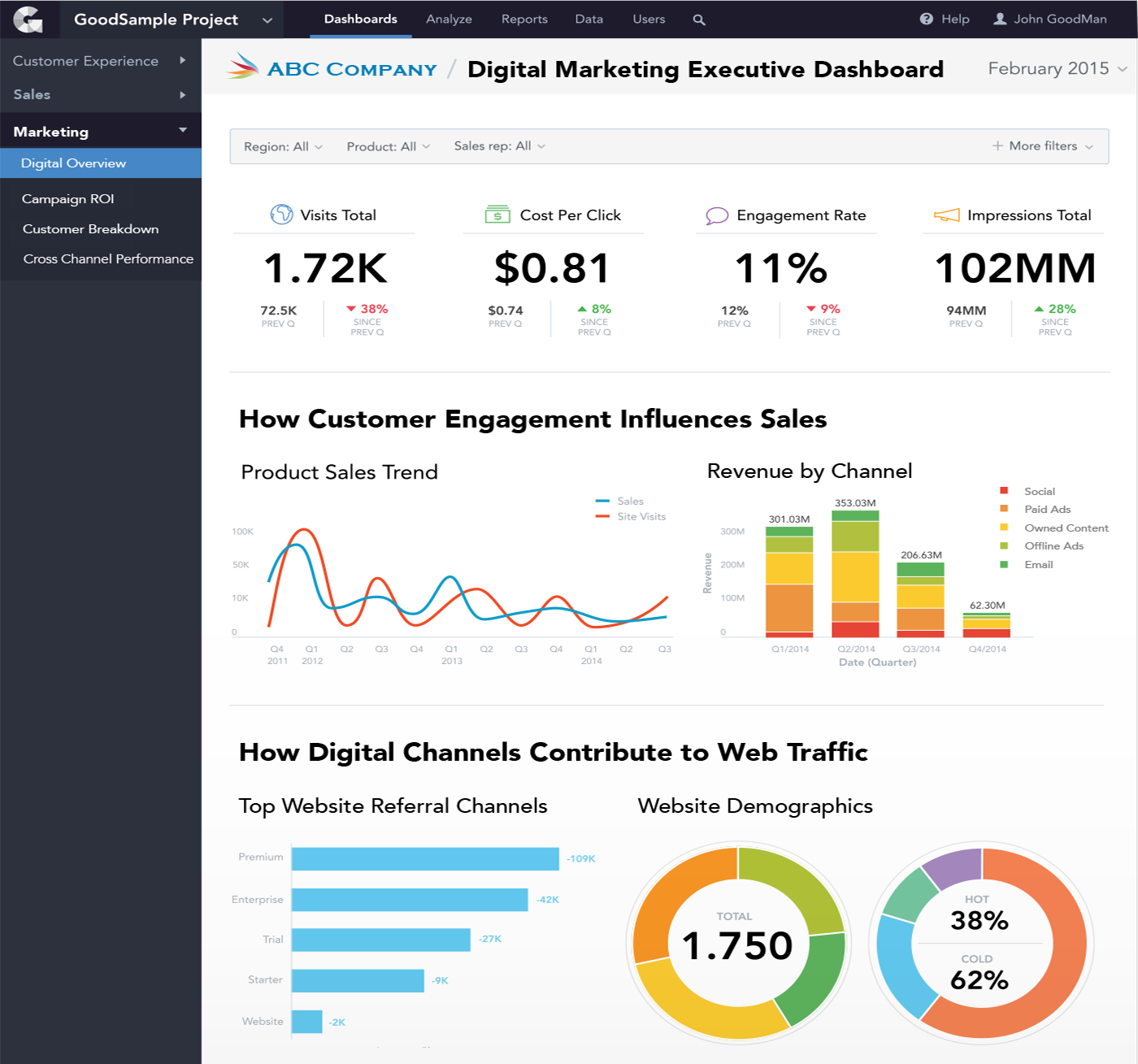Toggle the Social legend entry
This screenshot has width=1138, height=1064.
[x=1027, y=491]
